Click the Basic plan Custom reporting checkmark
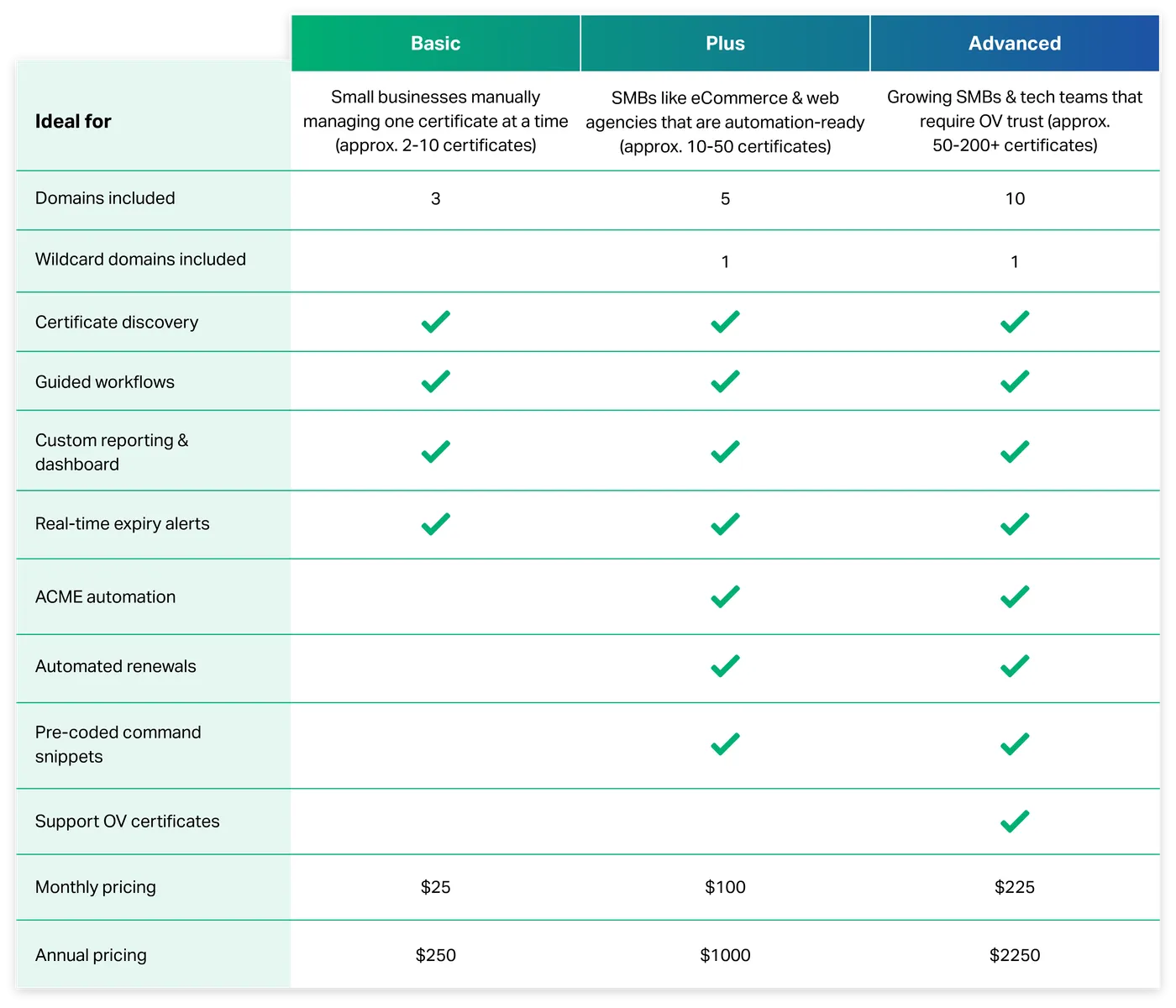The height and width of the screenshot is (1008, 1176). coord(435,451)
